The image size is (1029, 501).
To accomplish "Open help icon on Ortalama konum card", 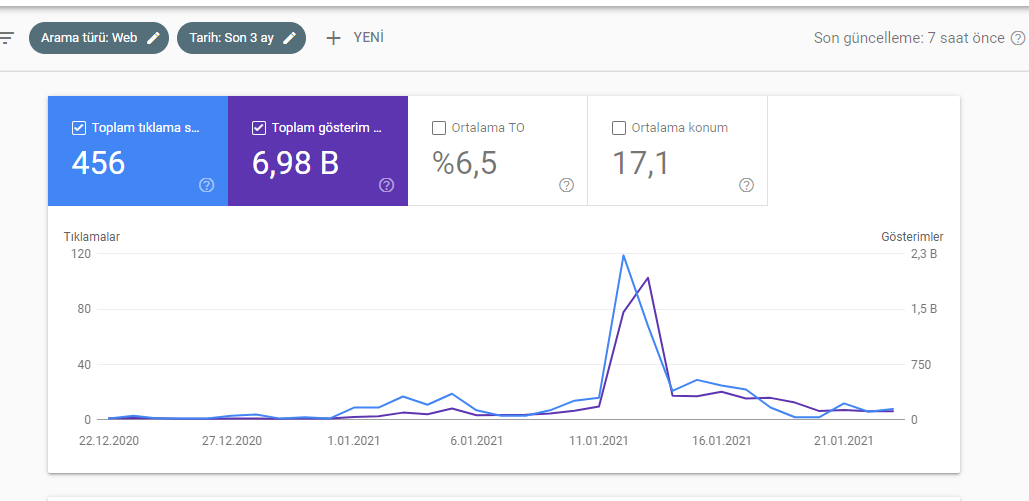I will coord(746,185).
